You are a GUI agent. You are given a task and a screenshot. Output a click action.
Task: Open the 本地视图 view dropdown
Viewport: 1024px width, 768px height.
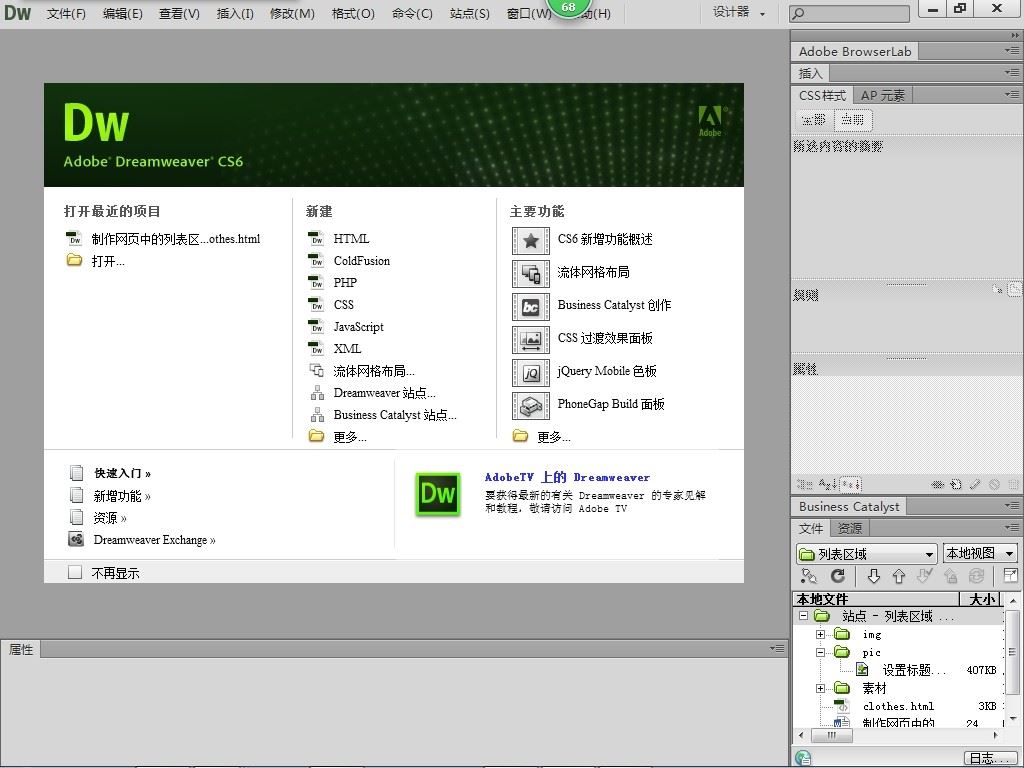tap(980, 554)
